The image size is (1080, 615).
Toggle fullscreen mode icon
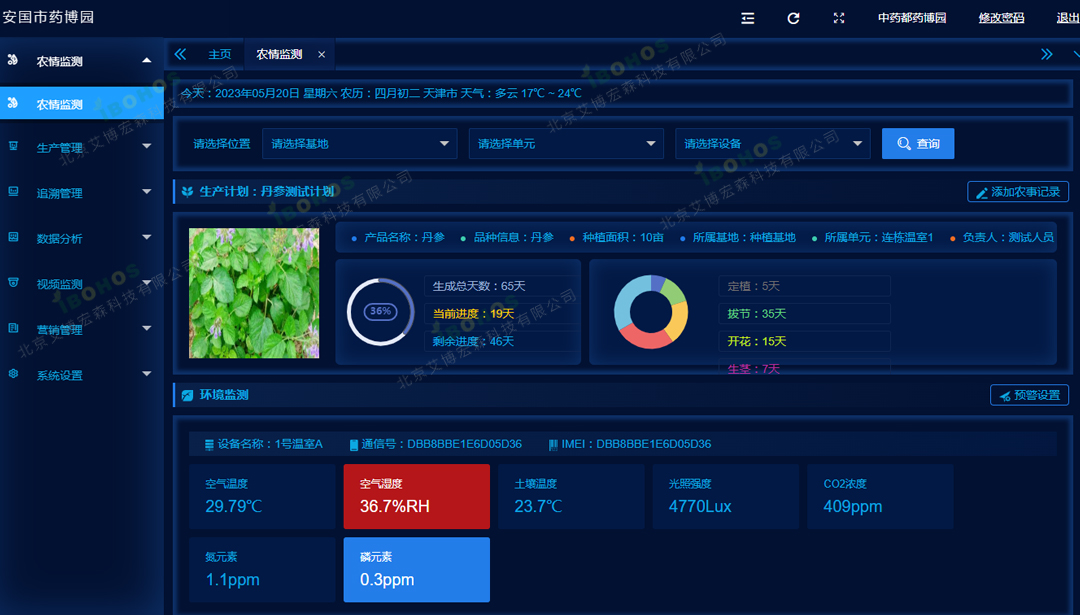click(839, 18)
